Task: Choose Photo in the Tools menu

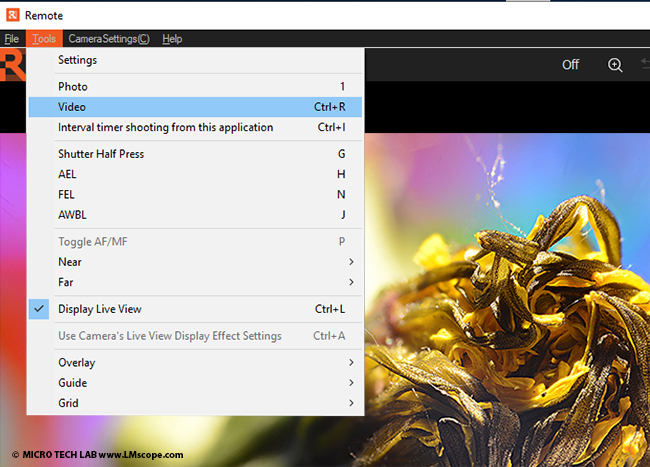Action: [195, 87]
